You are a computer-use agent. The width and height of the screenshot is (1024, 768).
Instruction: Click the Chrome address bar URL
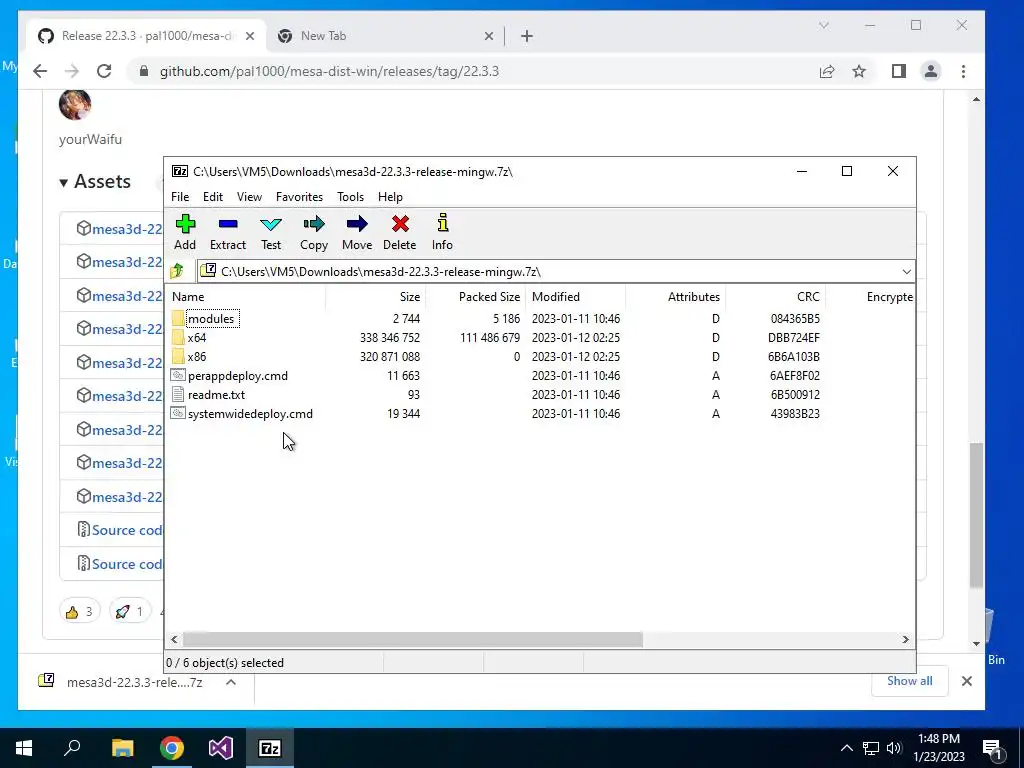click(x=329, y=71)
